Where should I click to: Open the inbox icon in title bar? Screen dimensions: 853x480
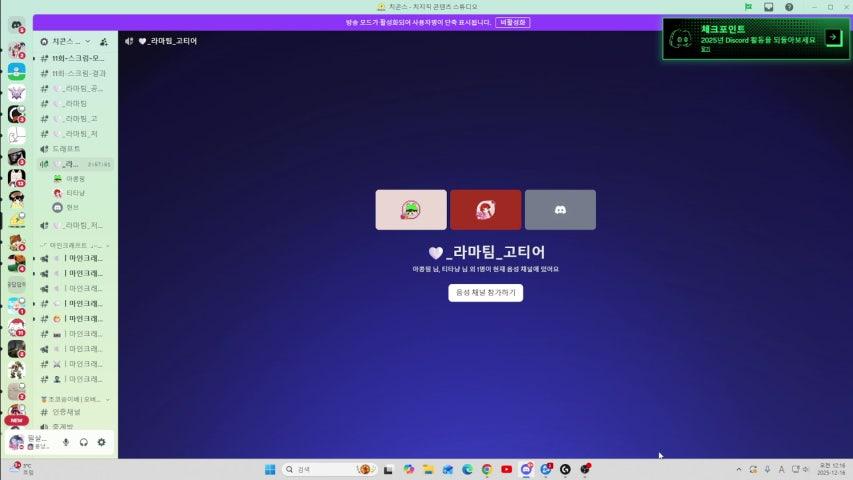coord(769,7)
